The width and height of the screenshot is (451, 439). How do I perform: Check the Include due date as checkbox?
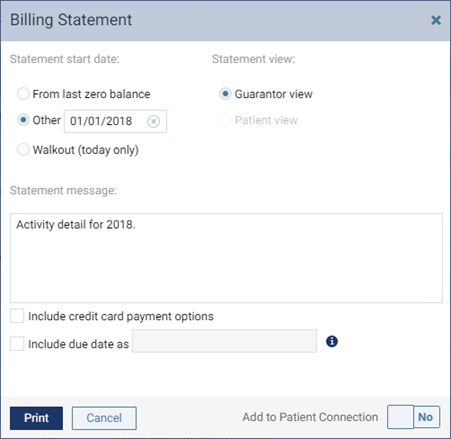pyautogui.click(x=17, y=344)
